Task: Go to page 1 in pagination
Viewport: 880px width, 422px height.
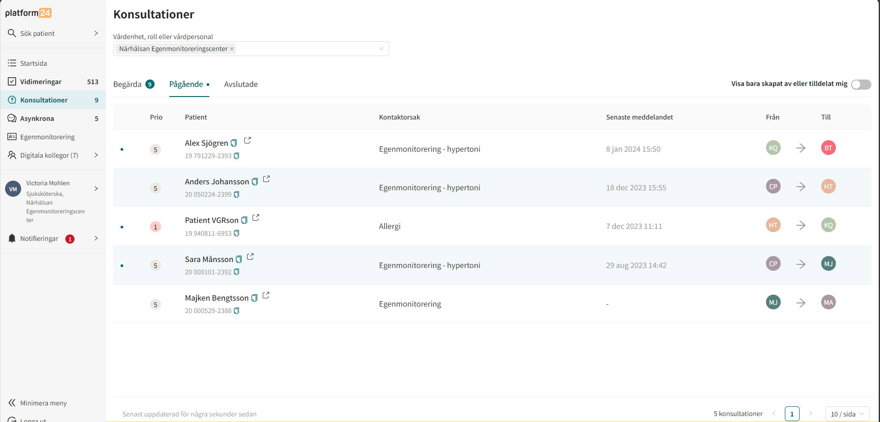Action: click(x=791, y=413)
